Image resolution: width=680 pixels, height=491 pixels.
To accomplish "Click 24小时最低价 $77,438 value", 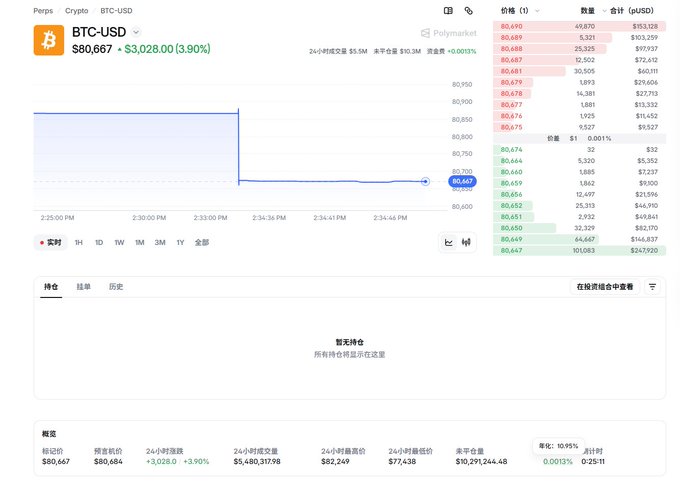I will click(402, 462).
